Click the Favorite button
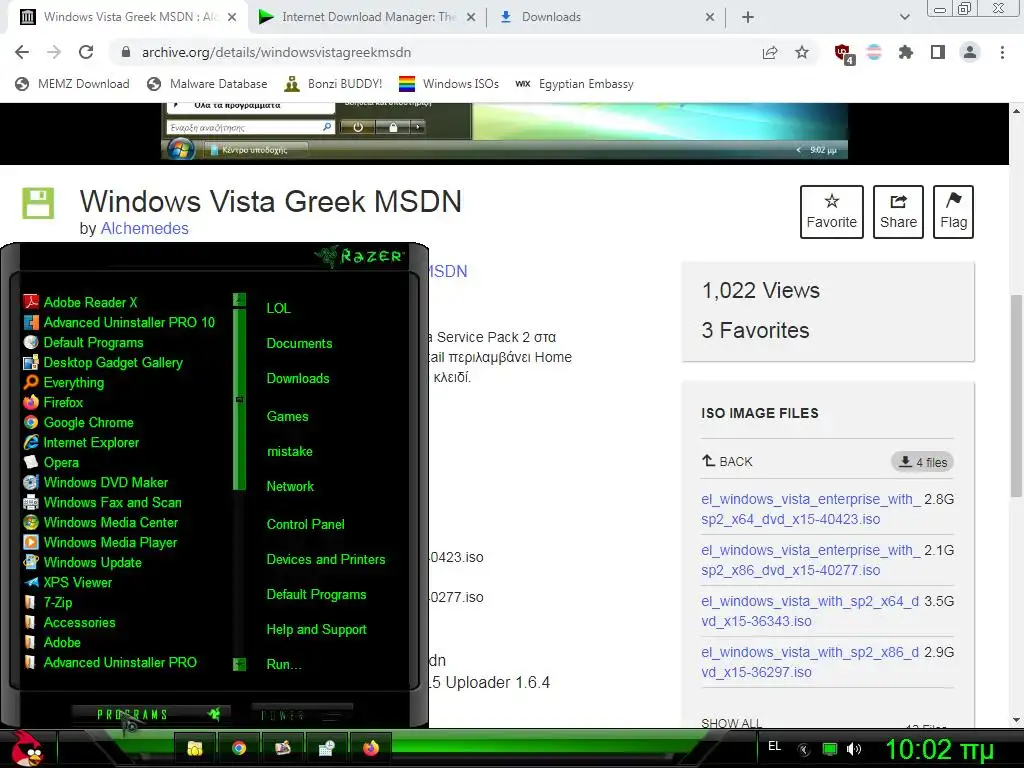Image resolution: width=1024 pixels, height=768 pixels. [831, 212]
